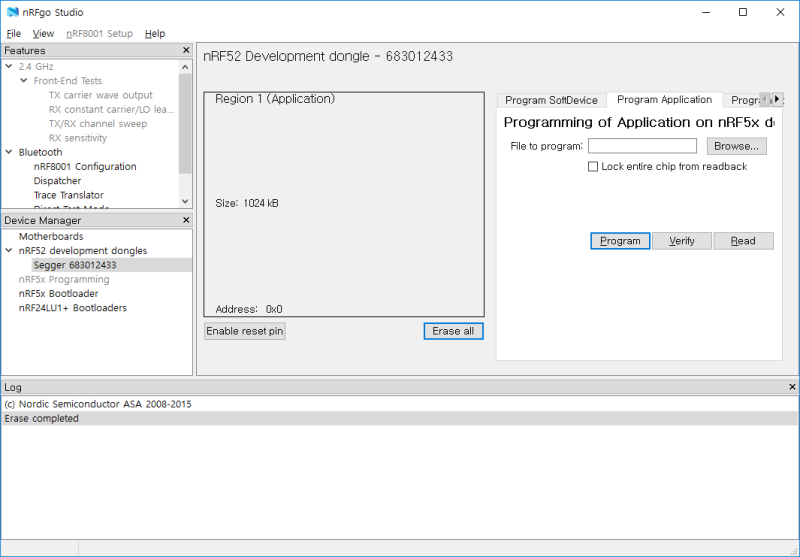
Task: Click the Features panel scrollbar thumb
Action: coord(185,123)
